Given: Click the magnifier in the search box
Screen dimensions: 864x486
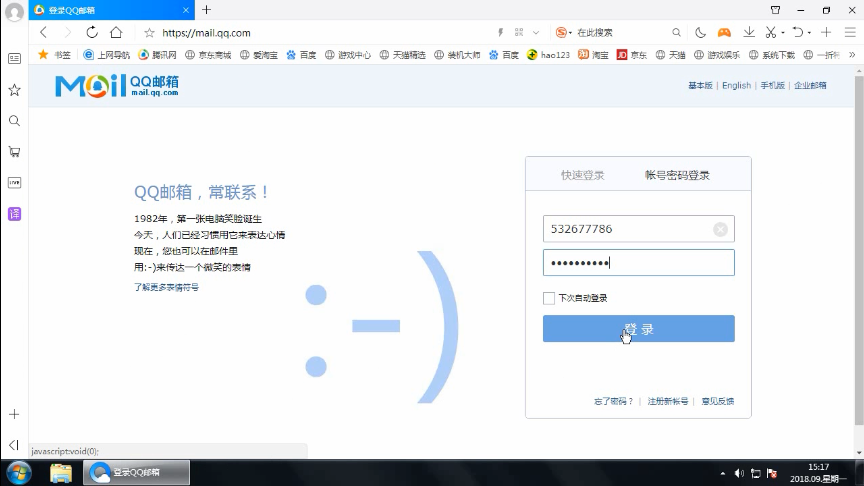Looking at the screenshot, I should pos(676,33).
